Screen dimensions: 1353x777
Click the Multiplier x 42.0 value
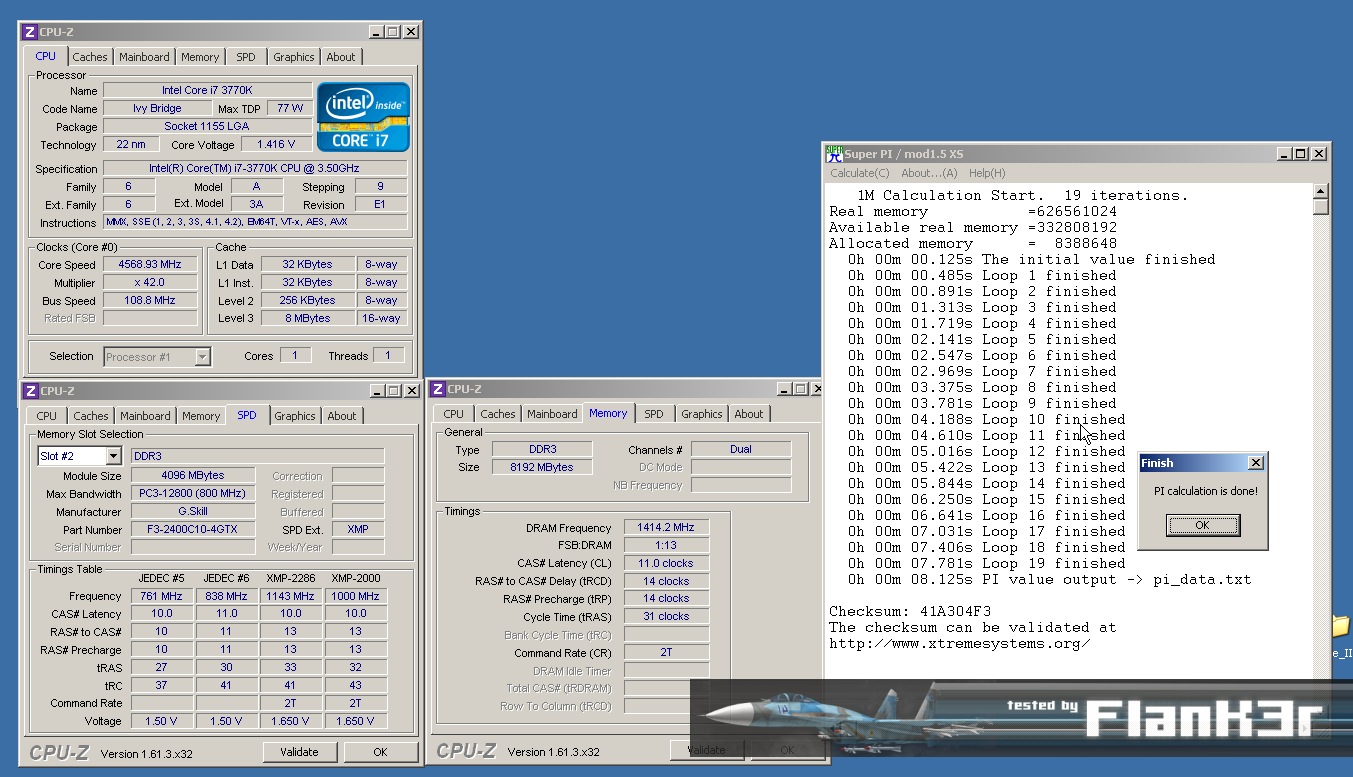point(150,283)
